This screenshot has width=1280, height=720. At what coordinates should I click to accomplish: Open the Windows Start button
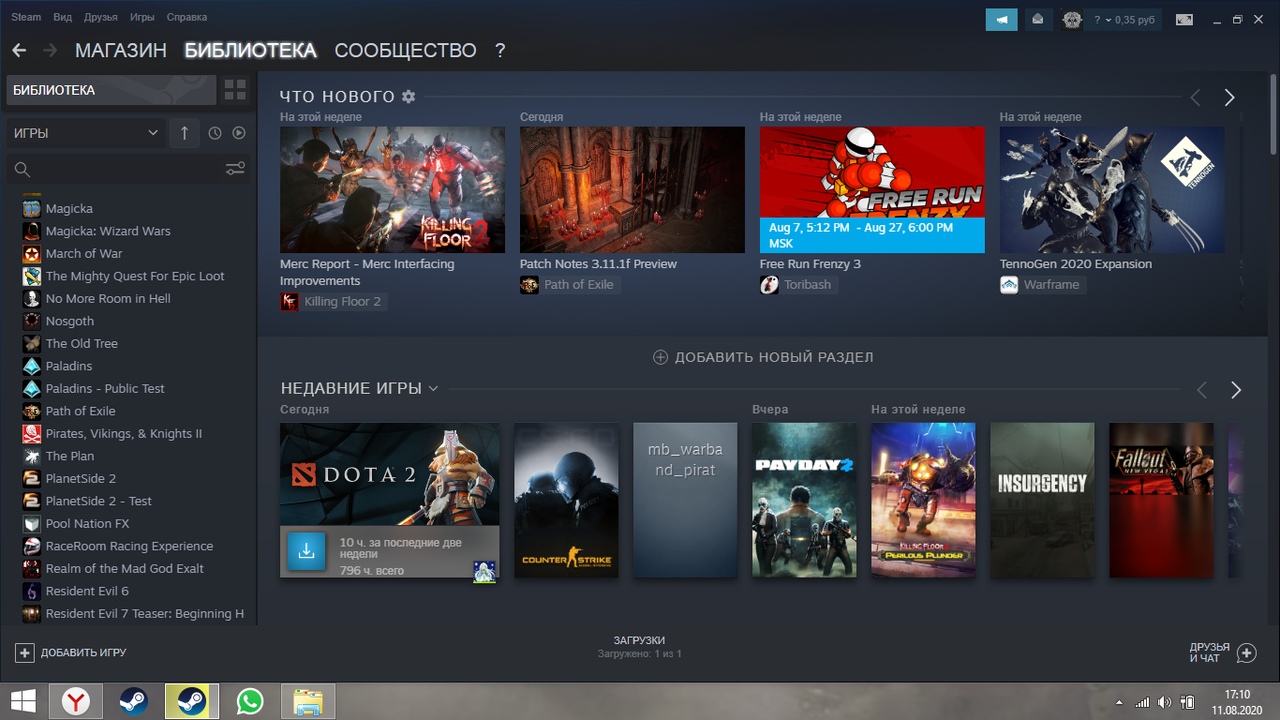point(24,701)
